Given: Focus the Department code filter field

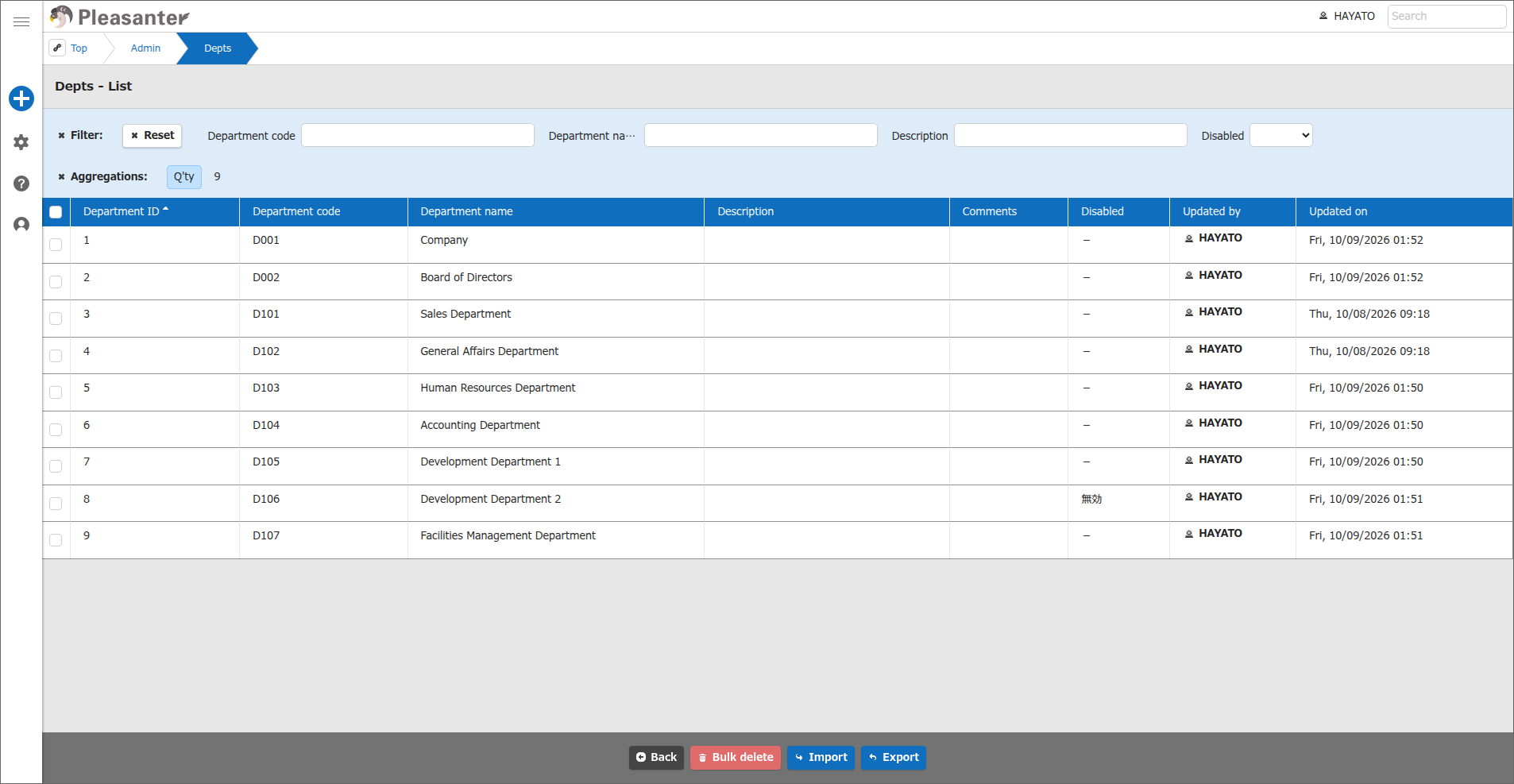Looking at the screenshot, I should [418, 135].
